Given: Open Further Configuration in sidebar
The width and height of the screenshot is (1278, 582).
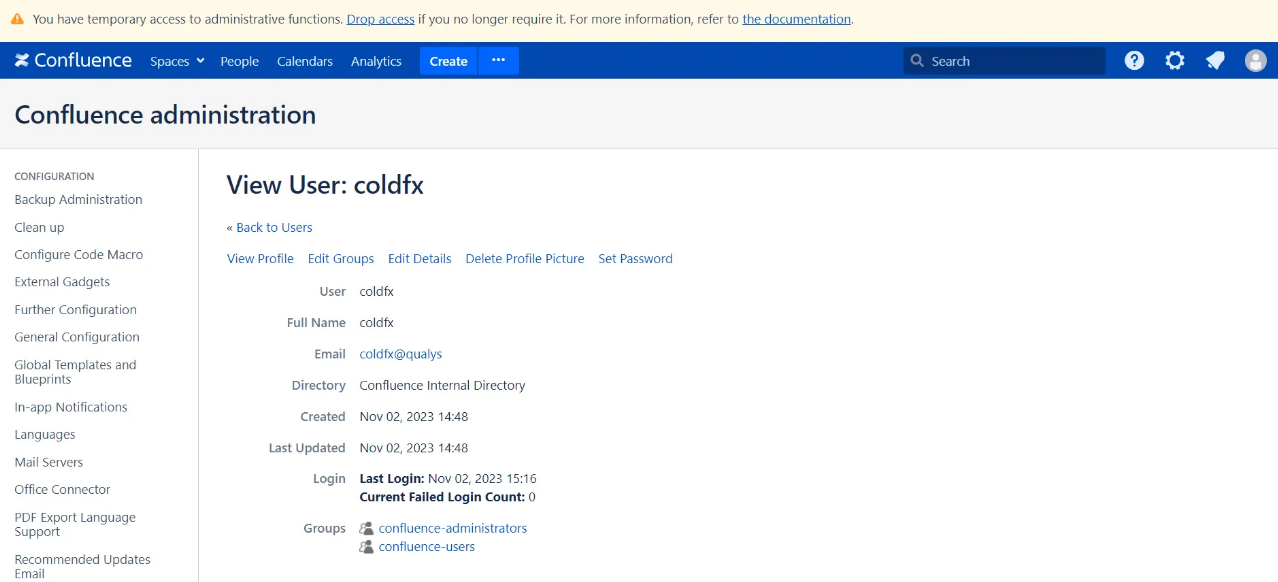Looking at the screenshot, I should click(x=75, y=309).
